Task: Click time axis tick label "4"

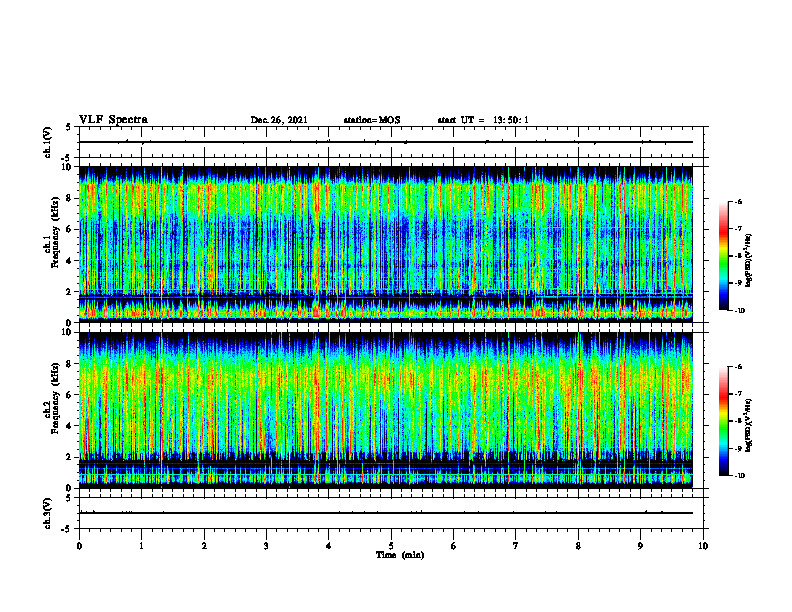Action: (329, 546)
